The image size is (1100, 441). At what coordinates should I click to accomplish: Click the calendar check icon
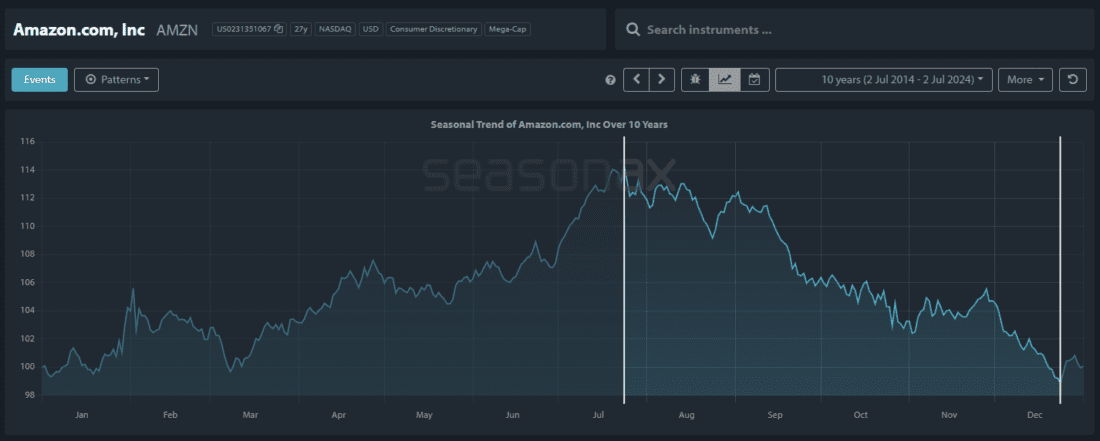755,79
